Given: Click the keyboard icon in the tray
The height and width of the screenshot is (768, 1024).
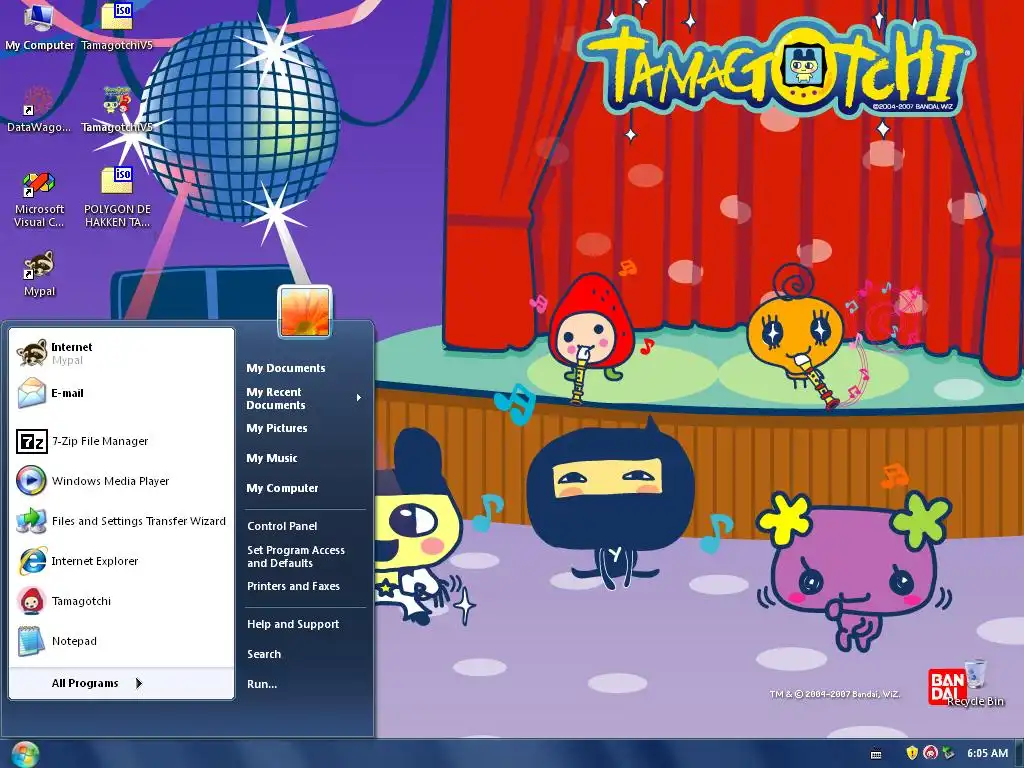Looking at the screenshot, I should coord(876,754).
